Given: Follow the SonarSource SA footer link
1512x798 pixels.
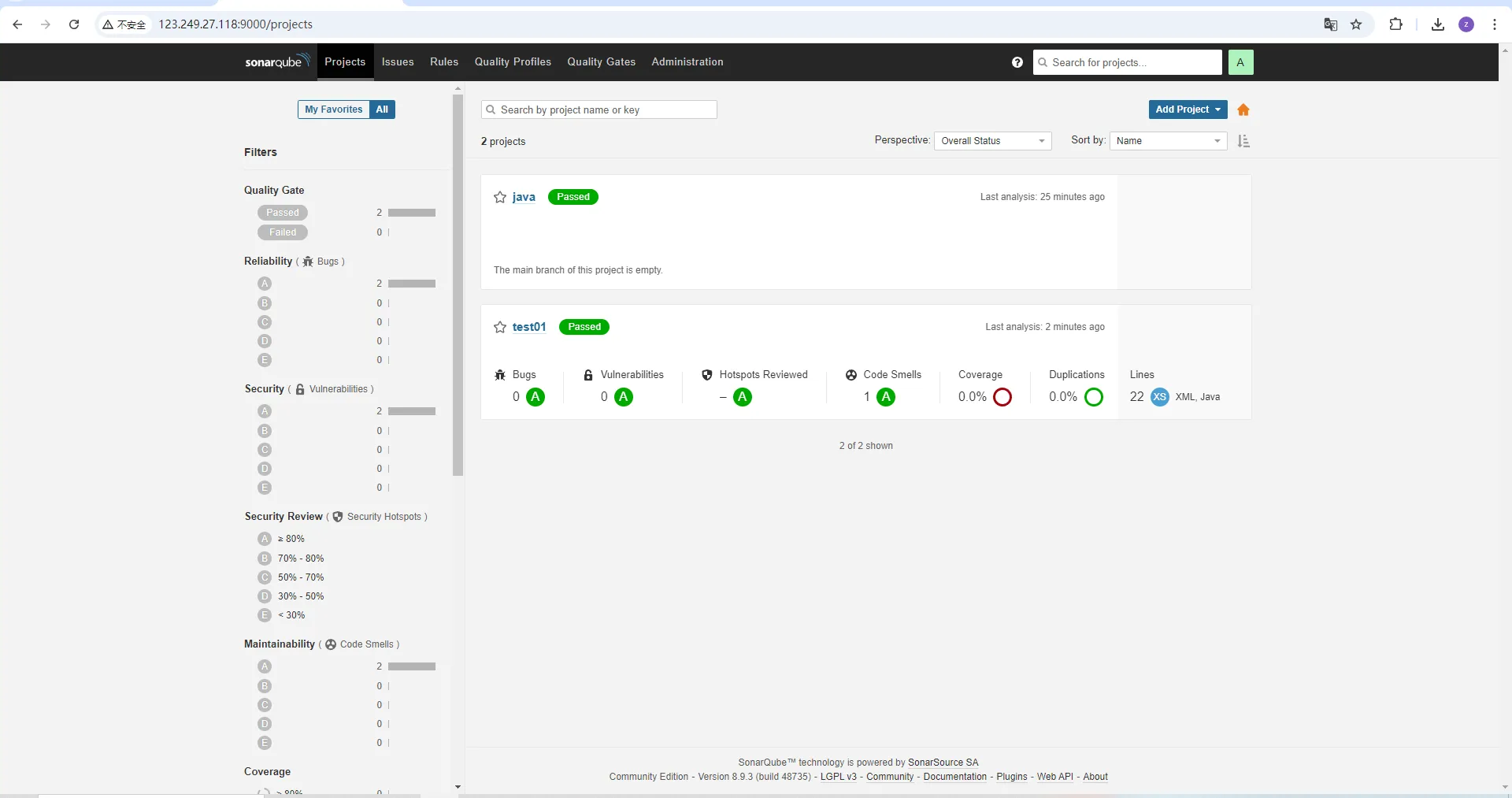Looking at the screenshot, I should pos(943,763).
